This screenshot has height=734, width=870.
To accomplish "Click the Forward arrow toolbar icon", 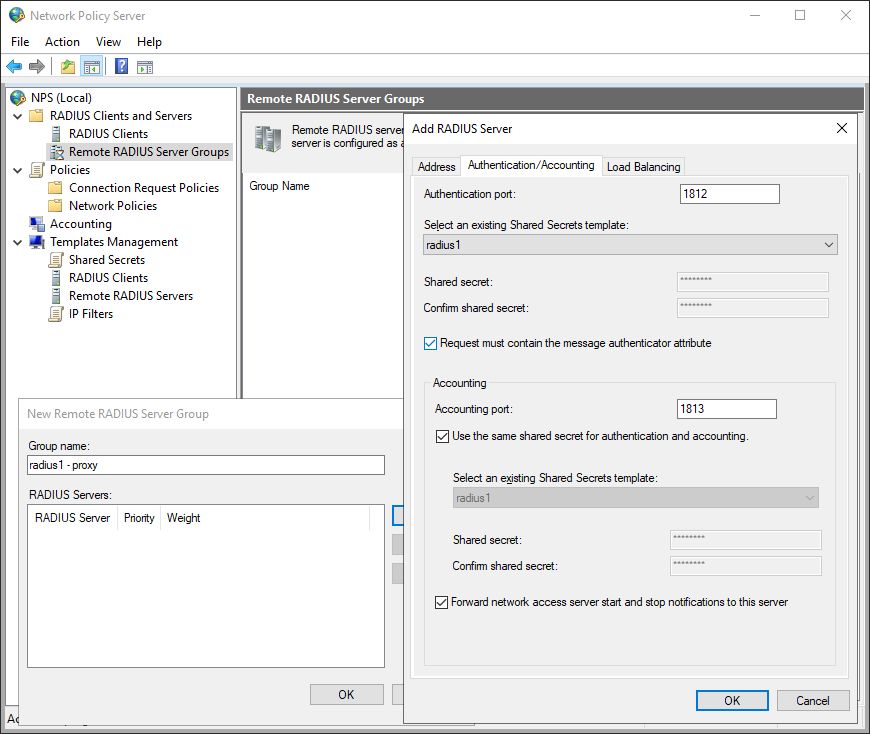I will click(x=37, y=67).
